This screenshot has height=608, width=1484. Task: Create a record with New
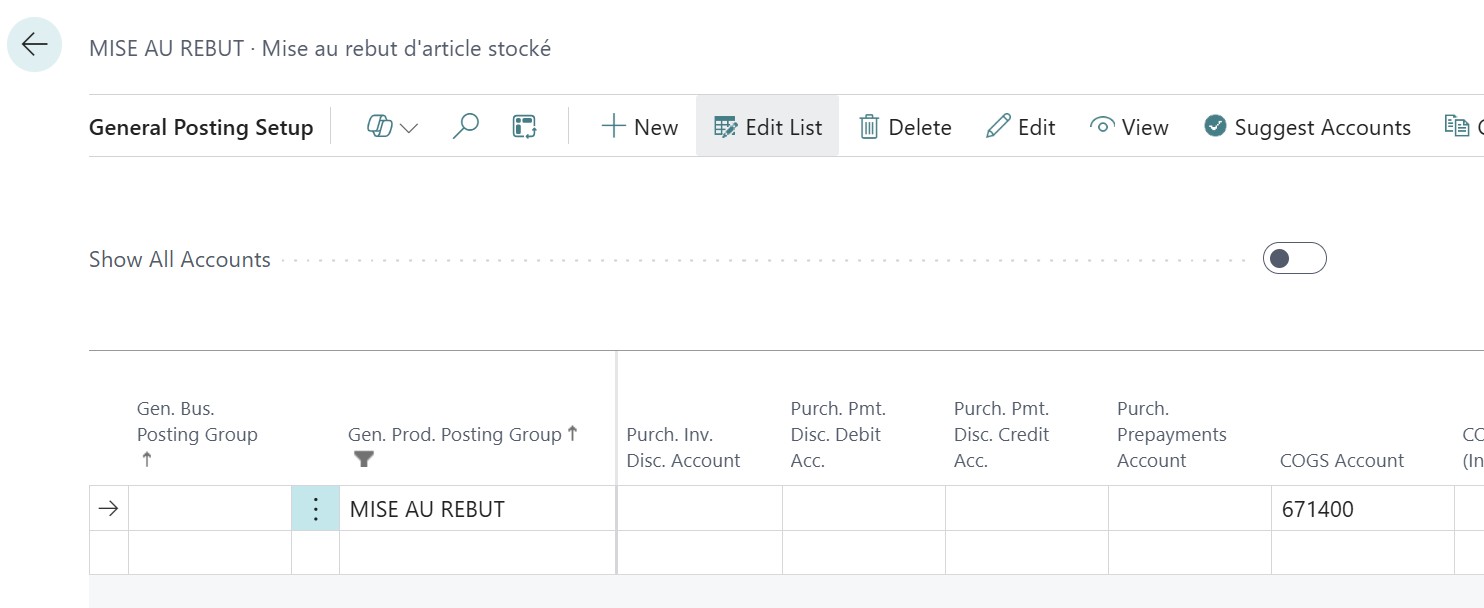[x=639, y=126]
